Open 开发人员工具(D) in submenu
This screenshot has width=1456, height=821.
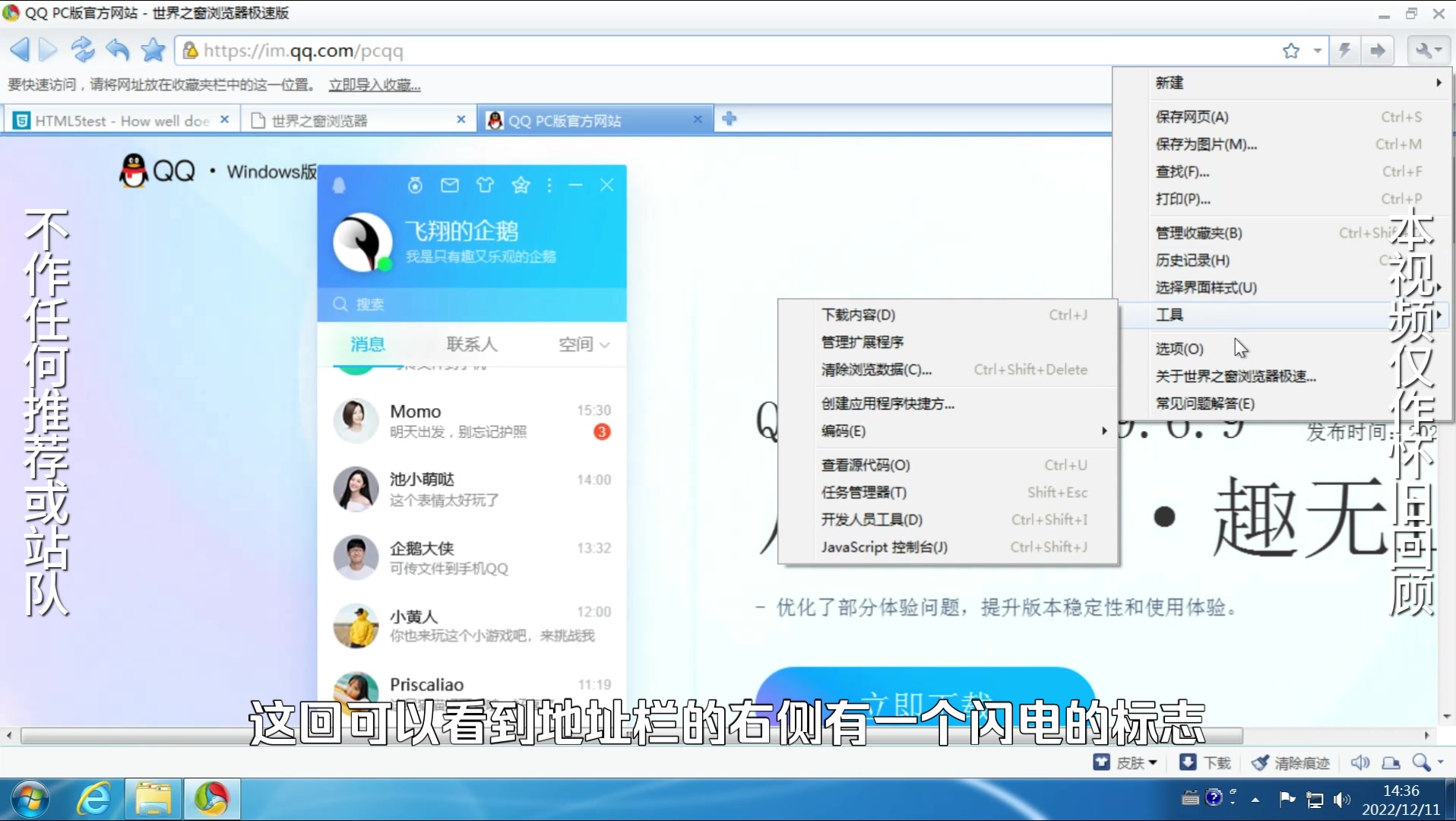click(x=948, y=519)
